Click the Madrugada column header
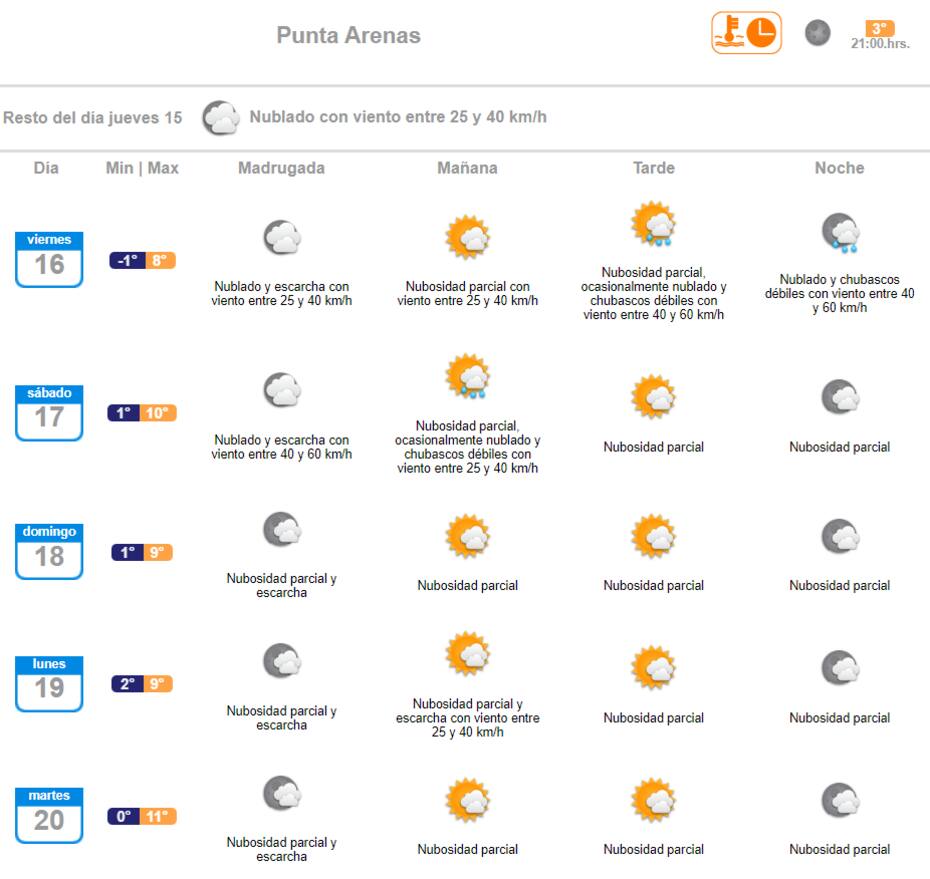The height and width of the screenshot is (879, 930). click(281, 168)
